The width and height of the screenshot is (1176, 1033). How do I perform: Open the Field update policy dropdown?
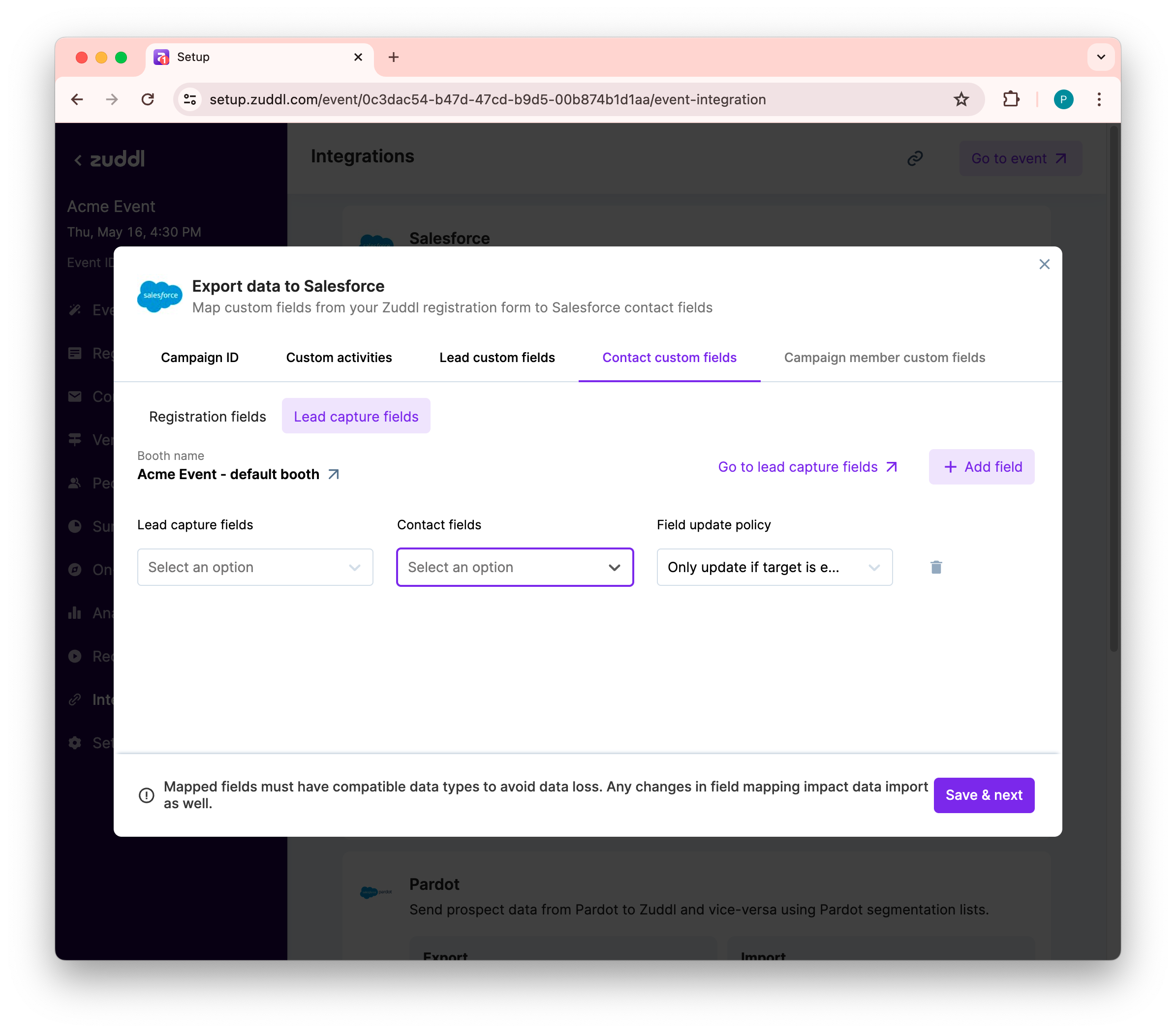pos(774,567)
